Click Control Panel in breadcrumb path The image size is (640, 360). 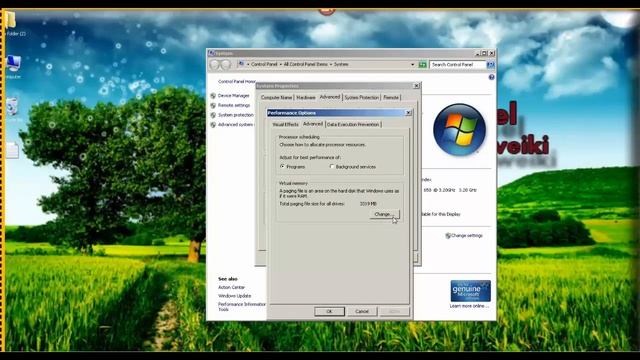(264, 64)
